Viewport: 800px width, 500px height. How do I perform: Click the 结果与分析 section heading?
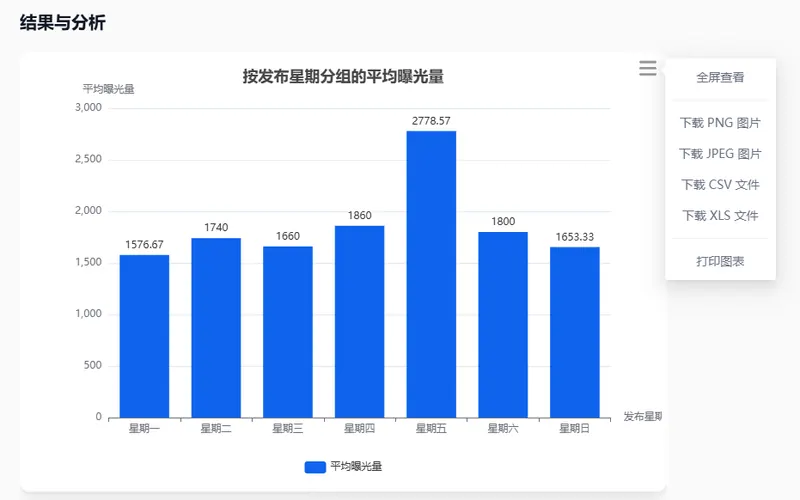click(62, 23)
